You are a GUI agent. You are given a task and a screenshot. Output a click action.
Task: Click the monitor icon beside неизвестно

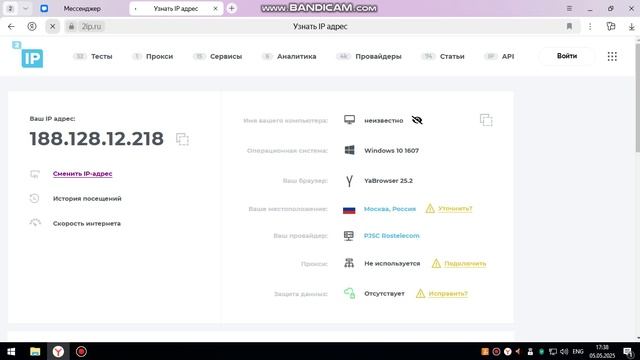click(349, 120)
